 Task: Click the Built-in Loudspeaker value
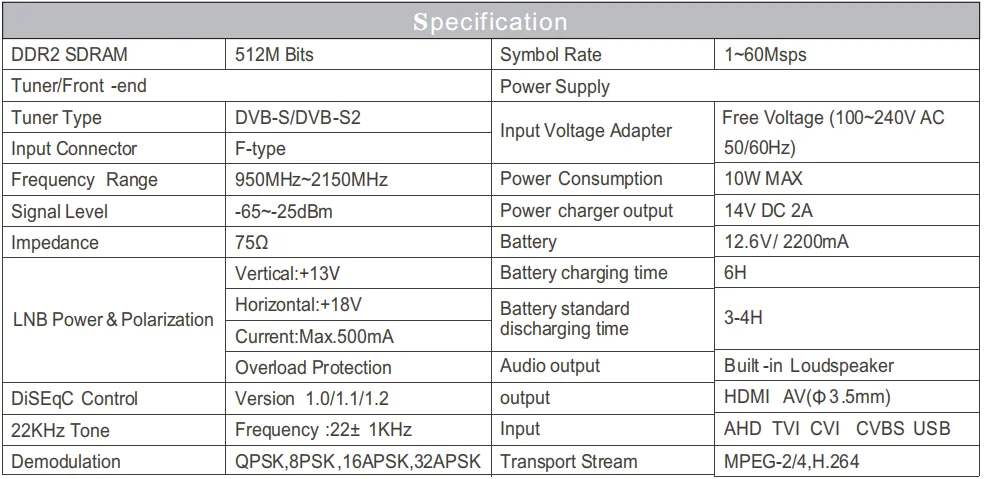(808, 366)
